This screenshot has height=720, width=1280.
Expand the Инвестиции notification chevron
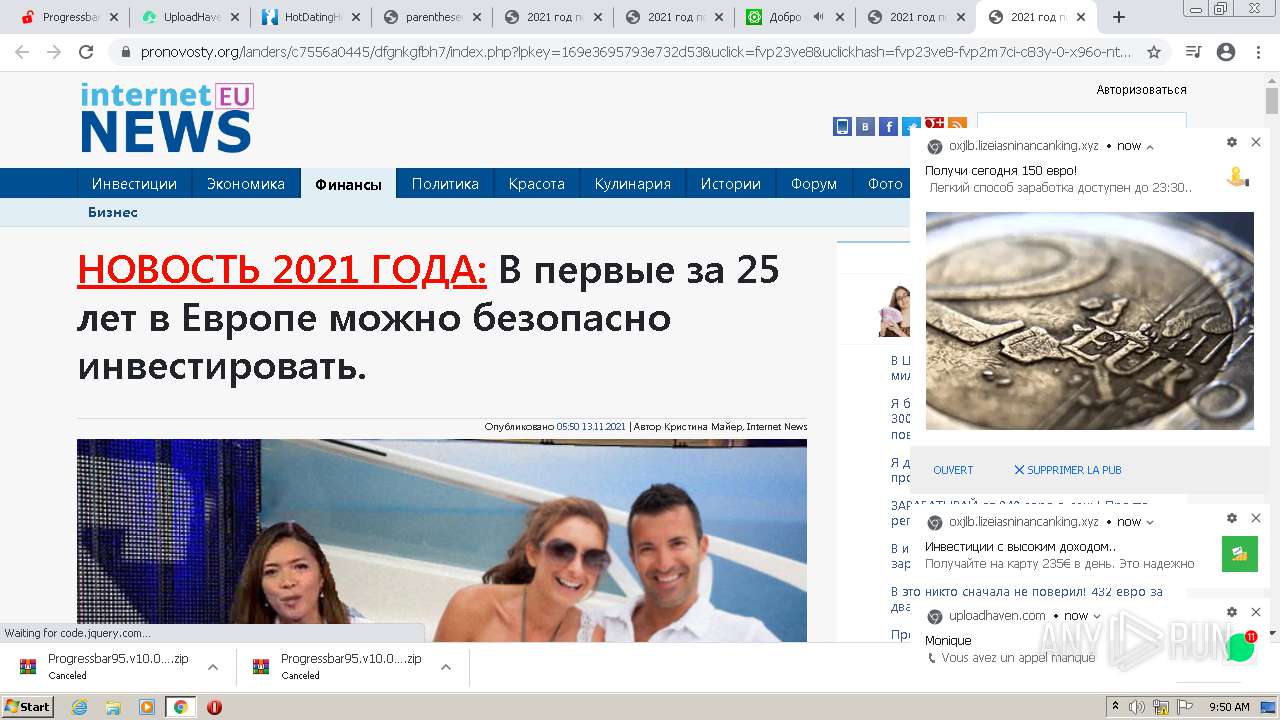[x=1150, y=522]
